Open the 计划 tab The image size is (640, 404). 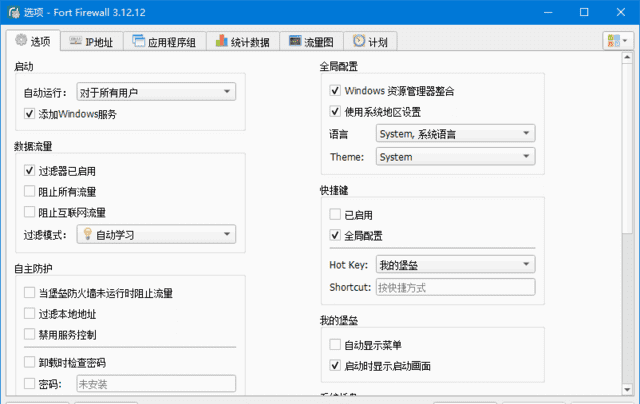(x=370, y=41)
